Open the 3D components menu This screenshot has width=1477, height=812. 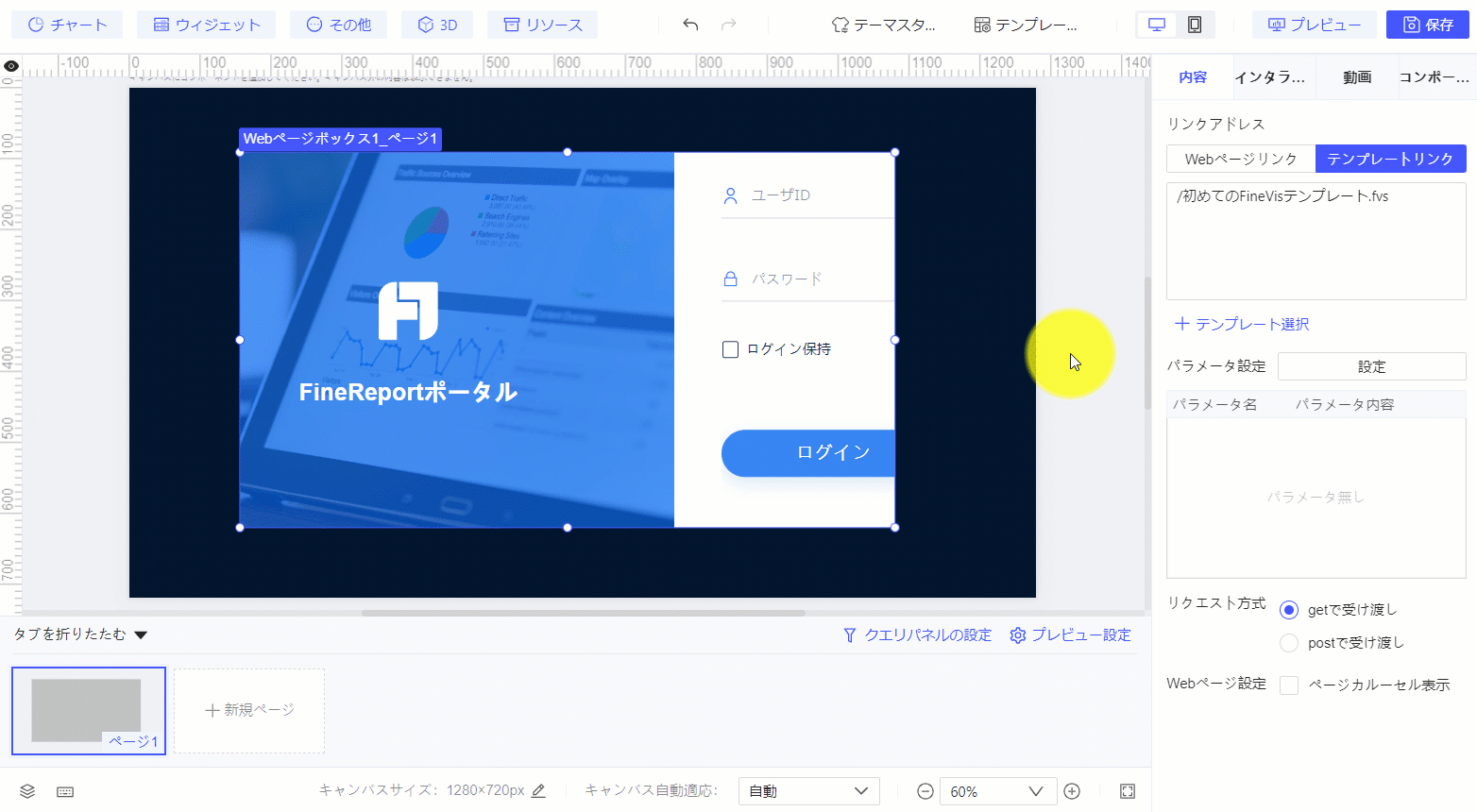[x=437, y=25]
